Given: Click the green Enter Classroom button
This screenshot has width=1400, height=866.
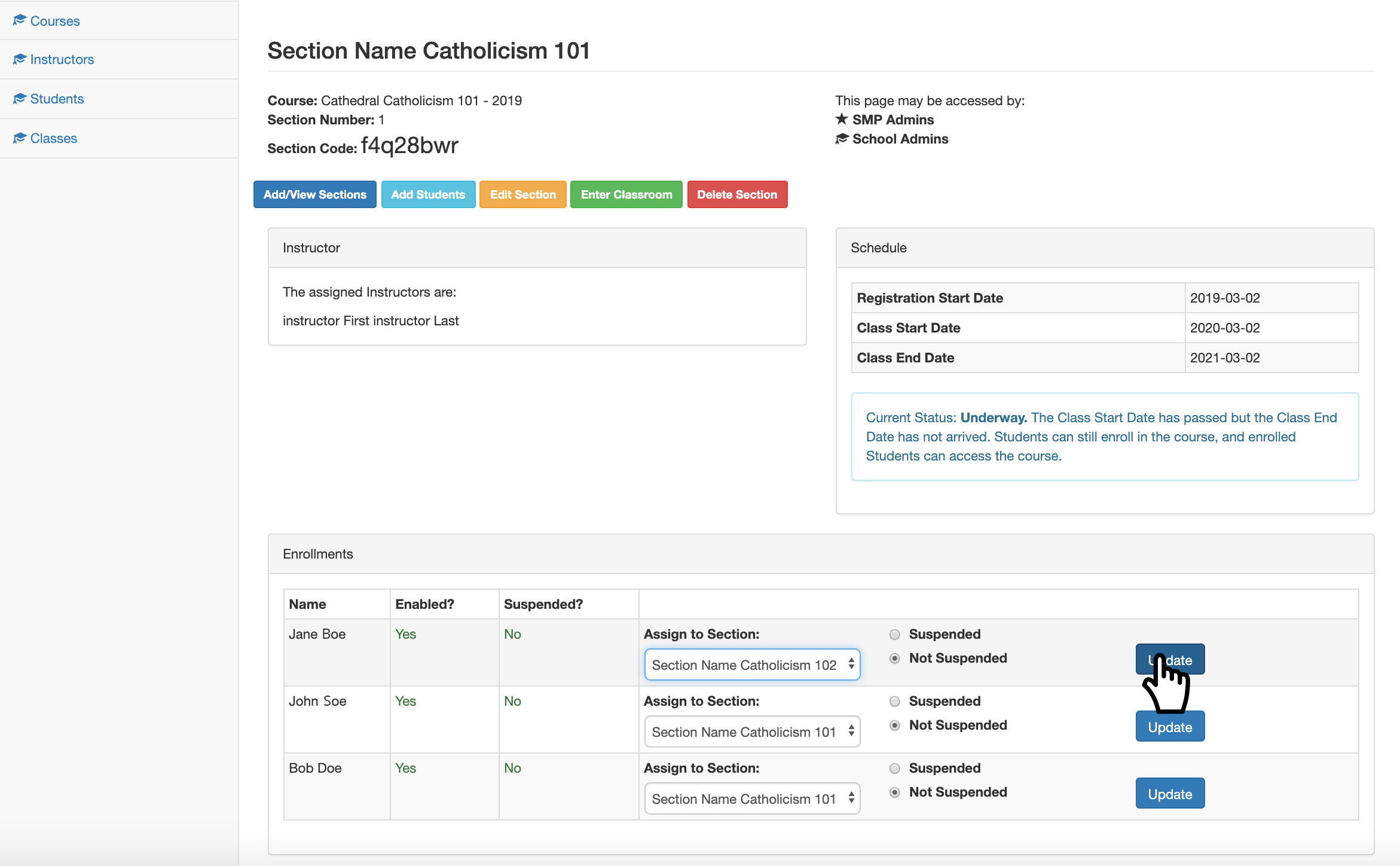Looking at the screenshot, I should (x=626, y=194).
